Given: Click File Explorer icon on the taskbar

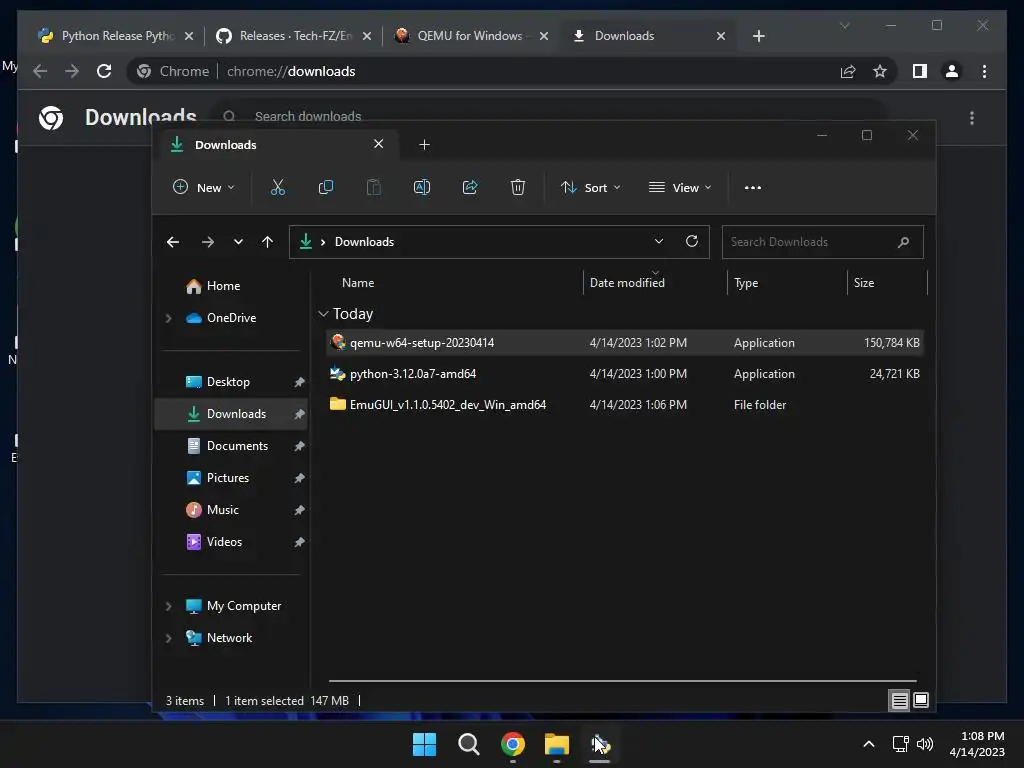Looking at the screenshot, I should pos(557,744).
